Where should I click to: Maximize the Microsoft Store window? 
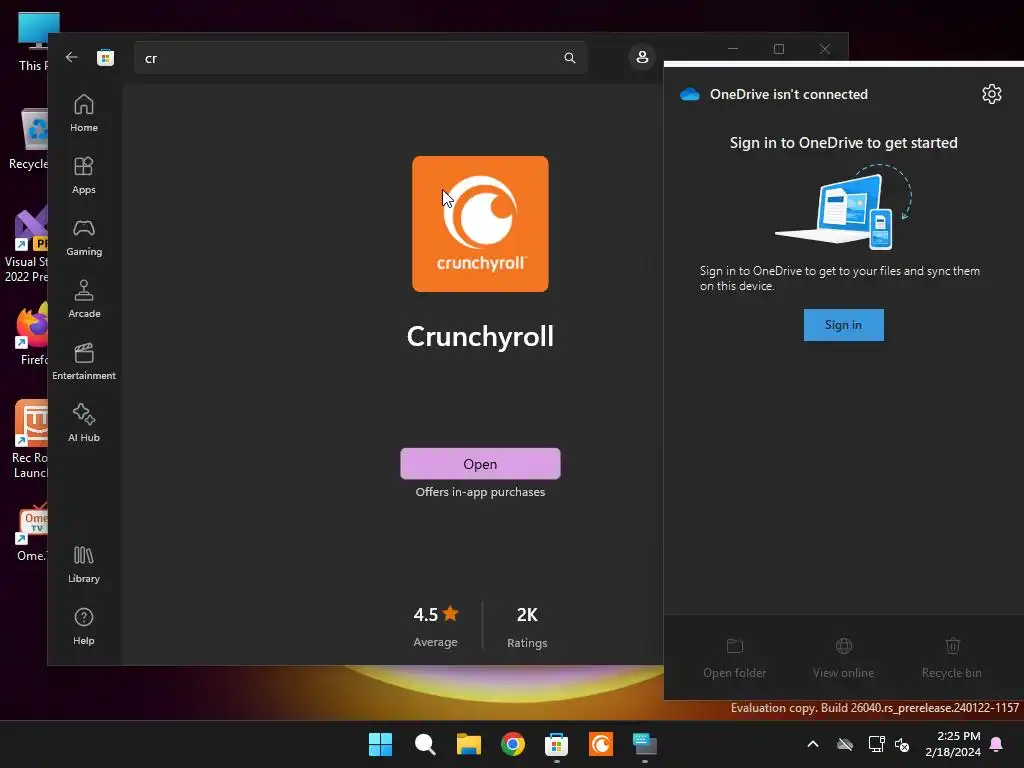(x=778, y=49)
